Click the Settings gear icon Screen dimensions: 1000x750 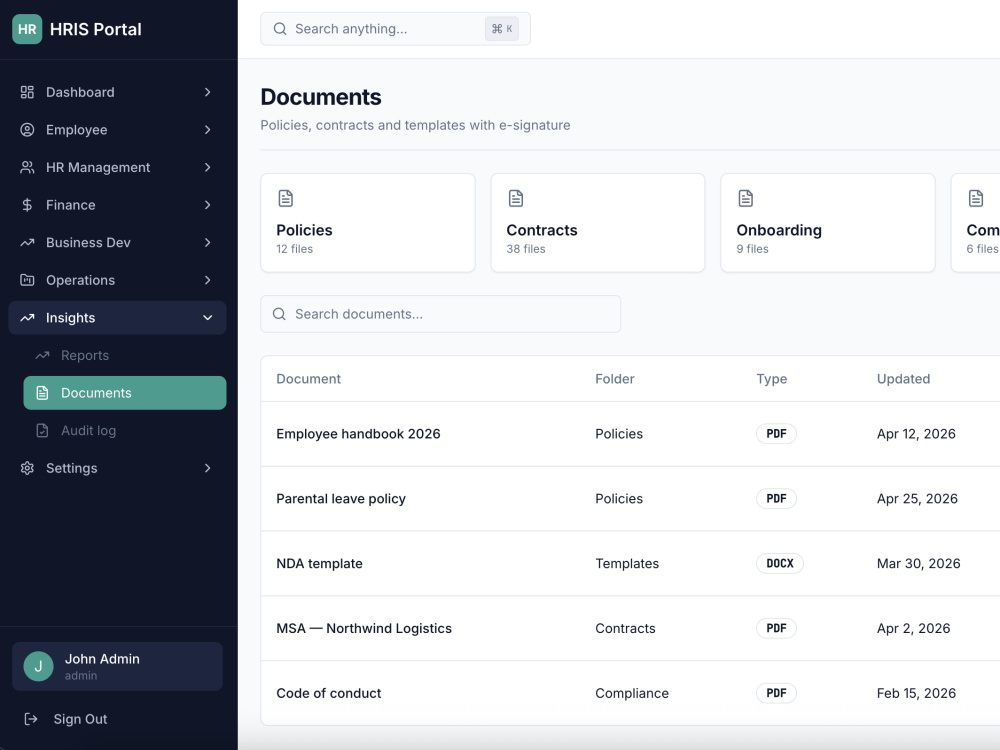(27, 468)
